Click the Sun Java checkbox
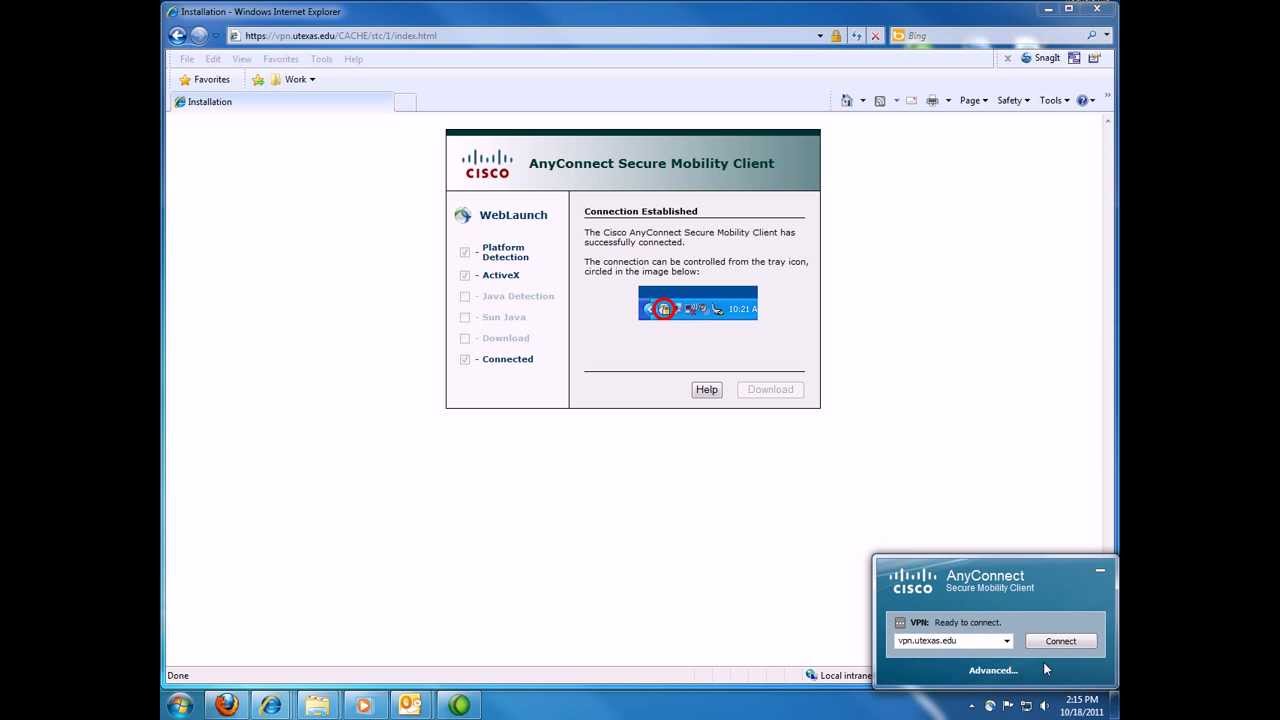Screen dimensions: 1280x720 tap(465, 317)
